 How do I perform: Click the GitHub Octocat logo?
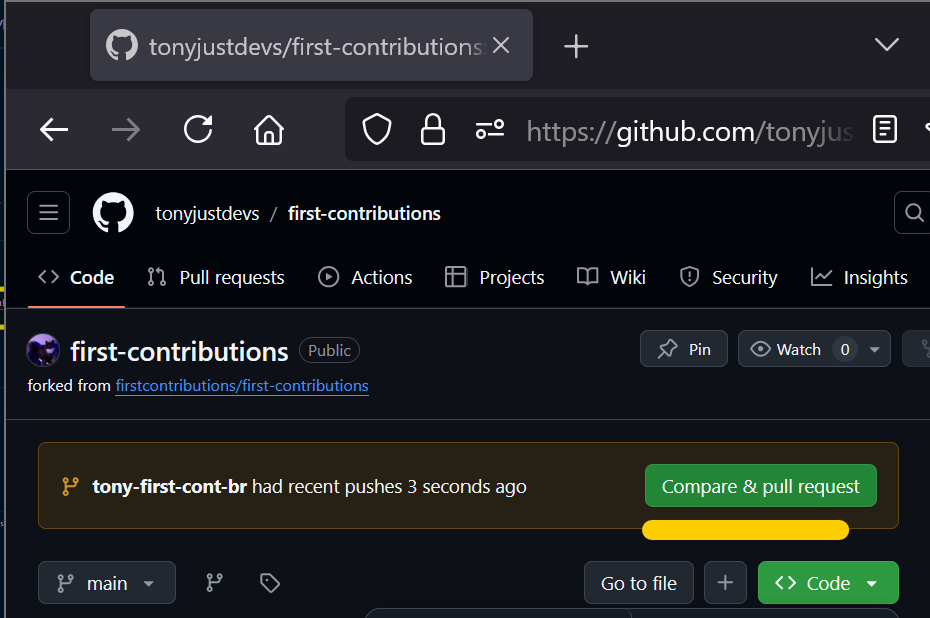[x=113, y=212]
